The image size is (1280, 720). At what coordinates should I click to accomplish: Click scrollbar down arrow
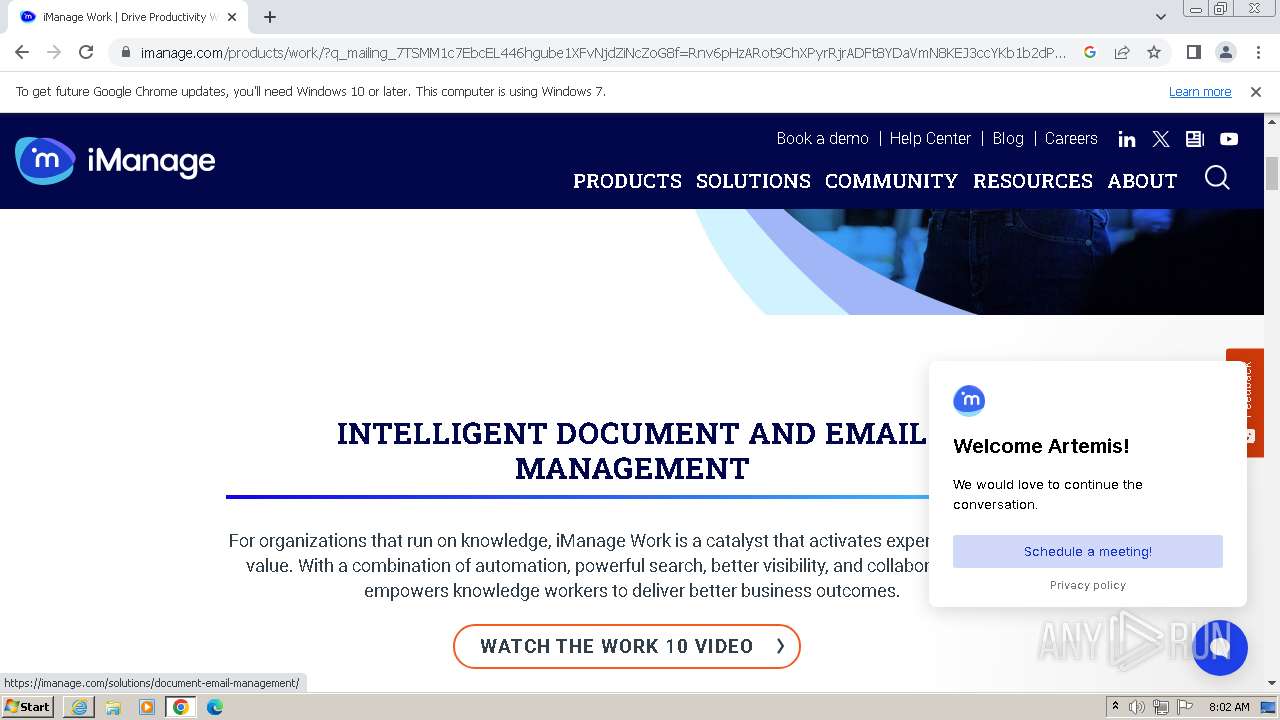(1272, 683)
